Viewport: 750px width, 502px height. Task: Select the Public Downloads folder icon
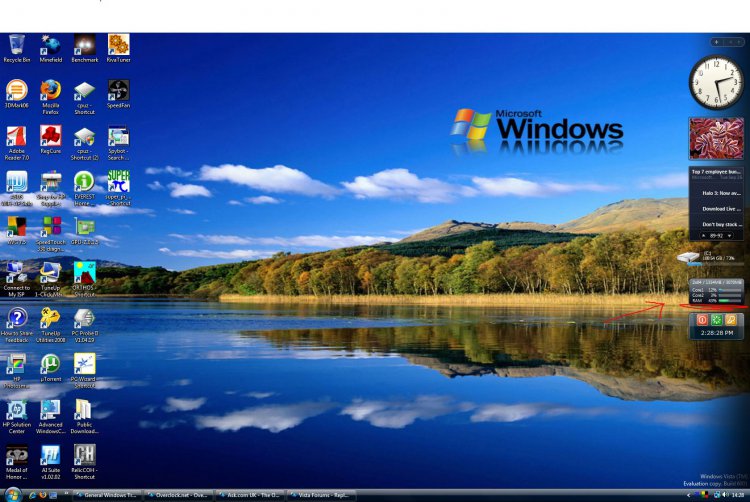pos(85,416)
